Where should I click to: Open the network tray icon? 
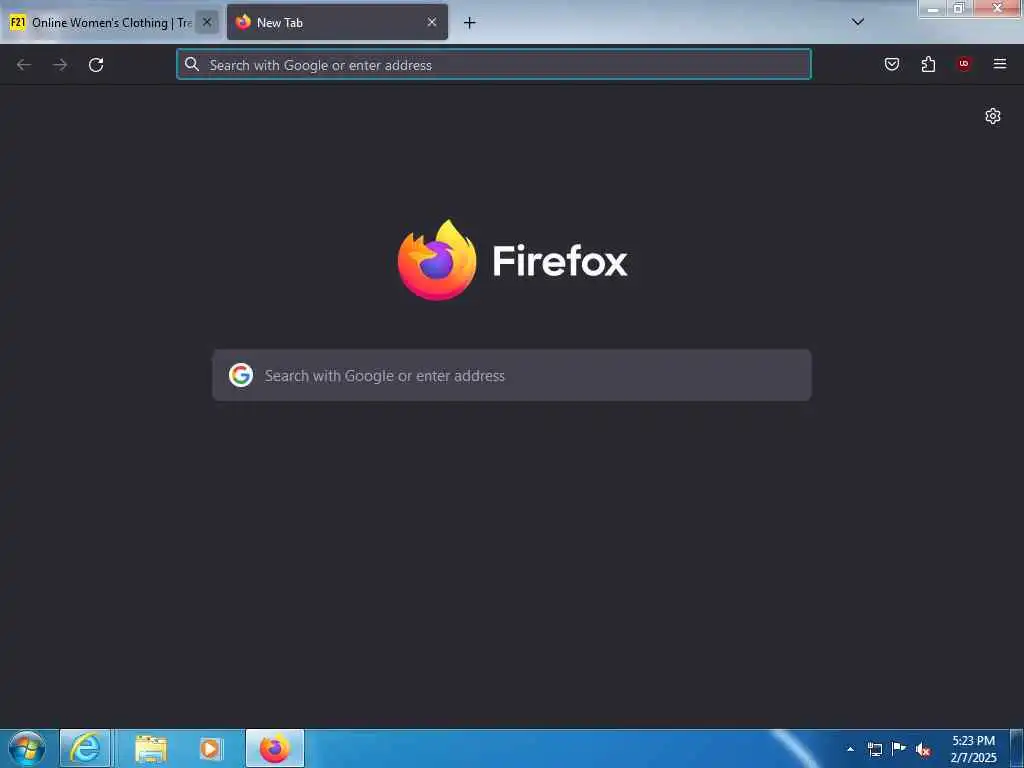874,749
